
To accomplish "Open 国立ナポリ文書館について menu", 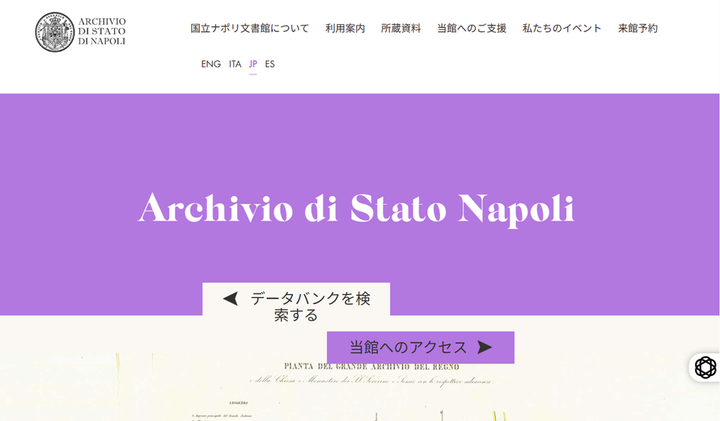I will 250,28.
